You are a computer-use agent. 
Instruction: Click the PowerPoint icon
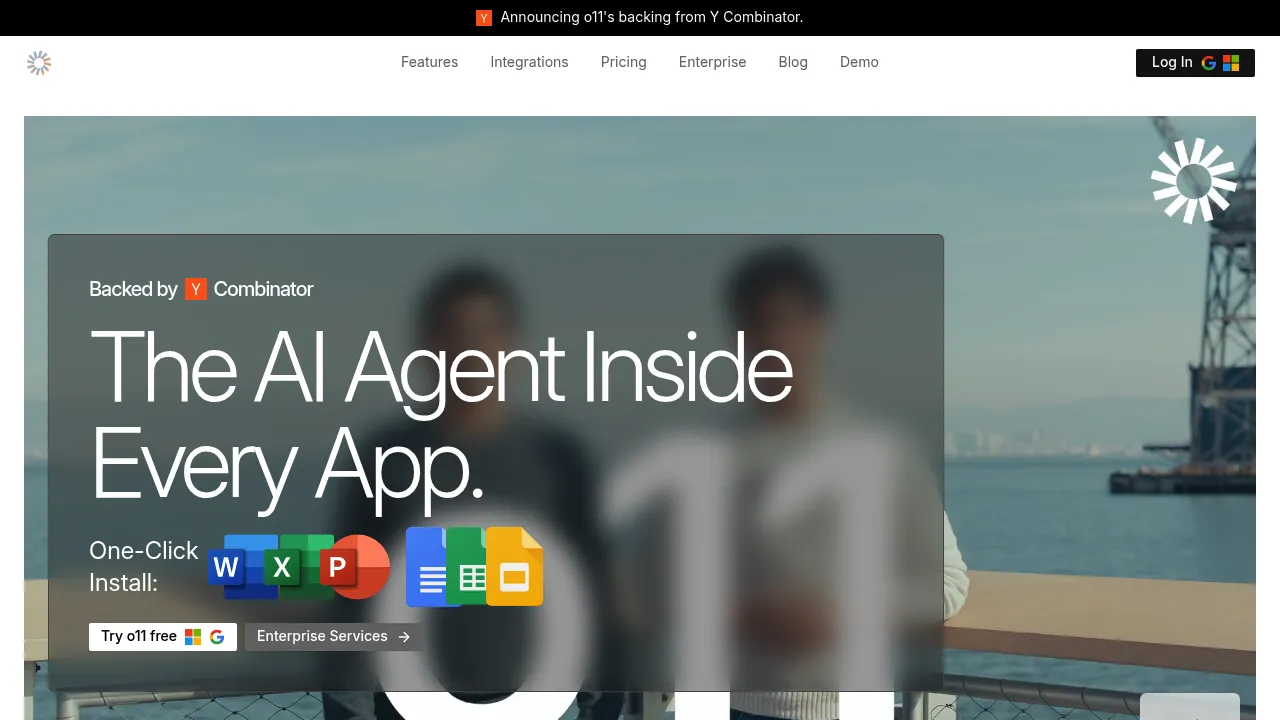(355, 567)
